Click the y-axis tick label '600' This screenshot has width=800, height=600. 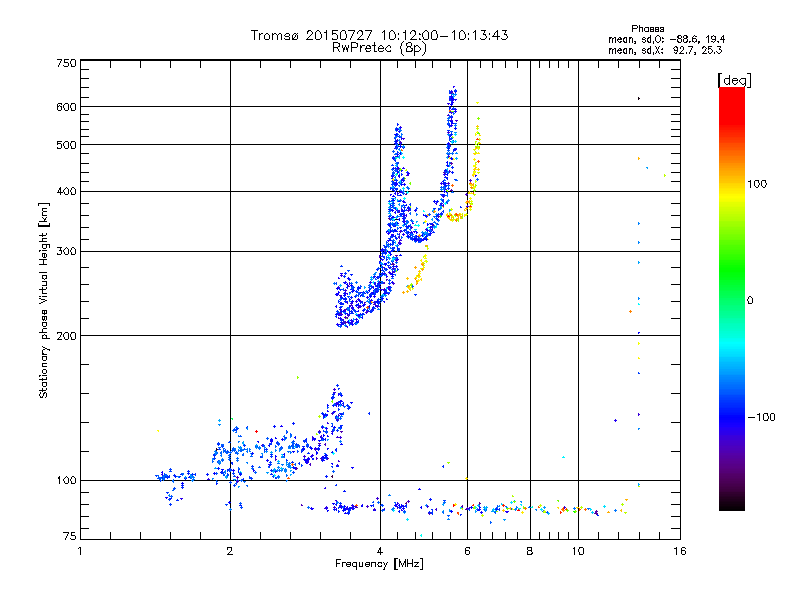pos(66,107)
